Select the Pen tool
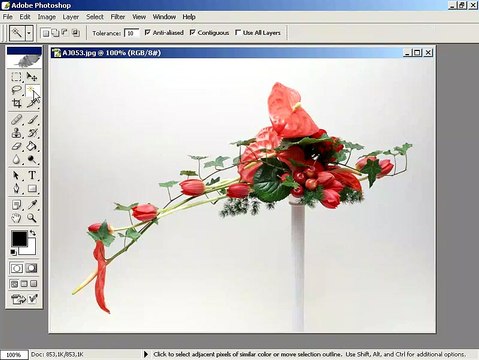 pos(16,189)
